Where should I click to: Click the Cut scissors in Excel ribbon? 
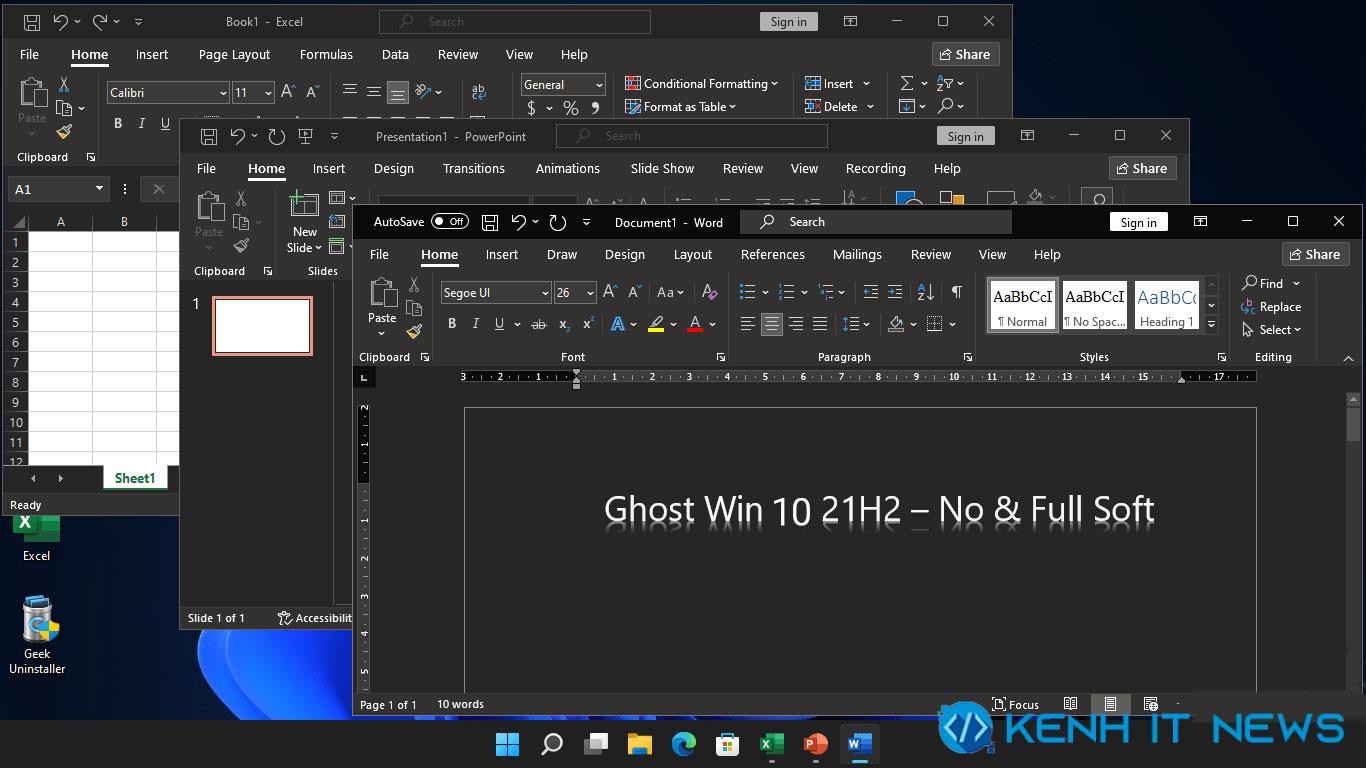click(x=64, y=85)
